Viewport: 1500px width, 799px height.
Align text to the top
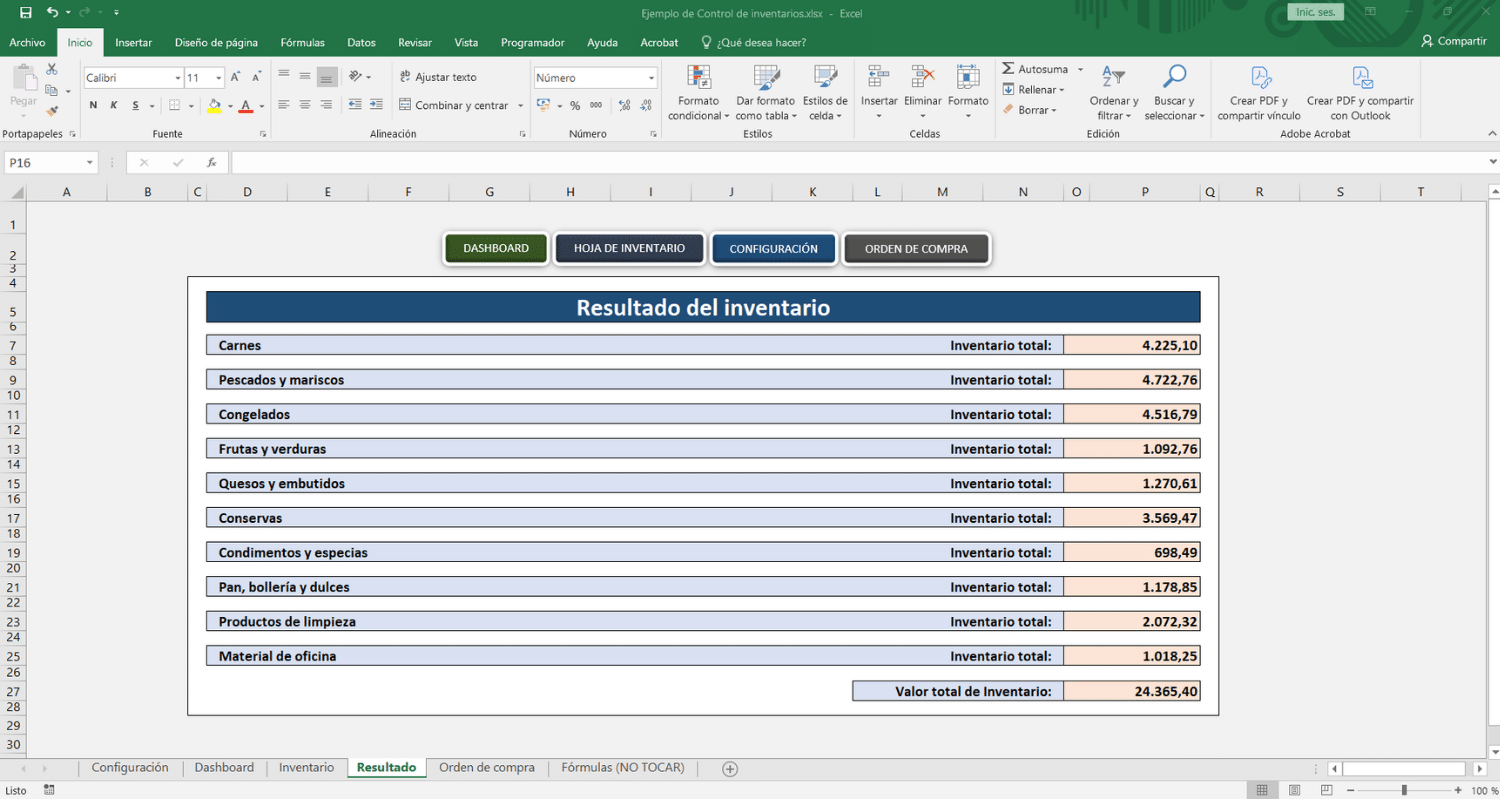[x=284, y=76]
